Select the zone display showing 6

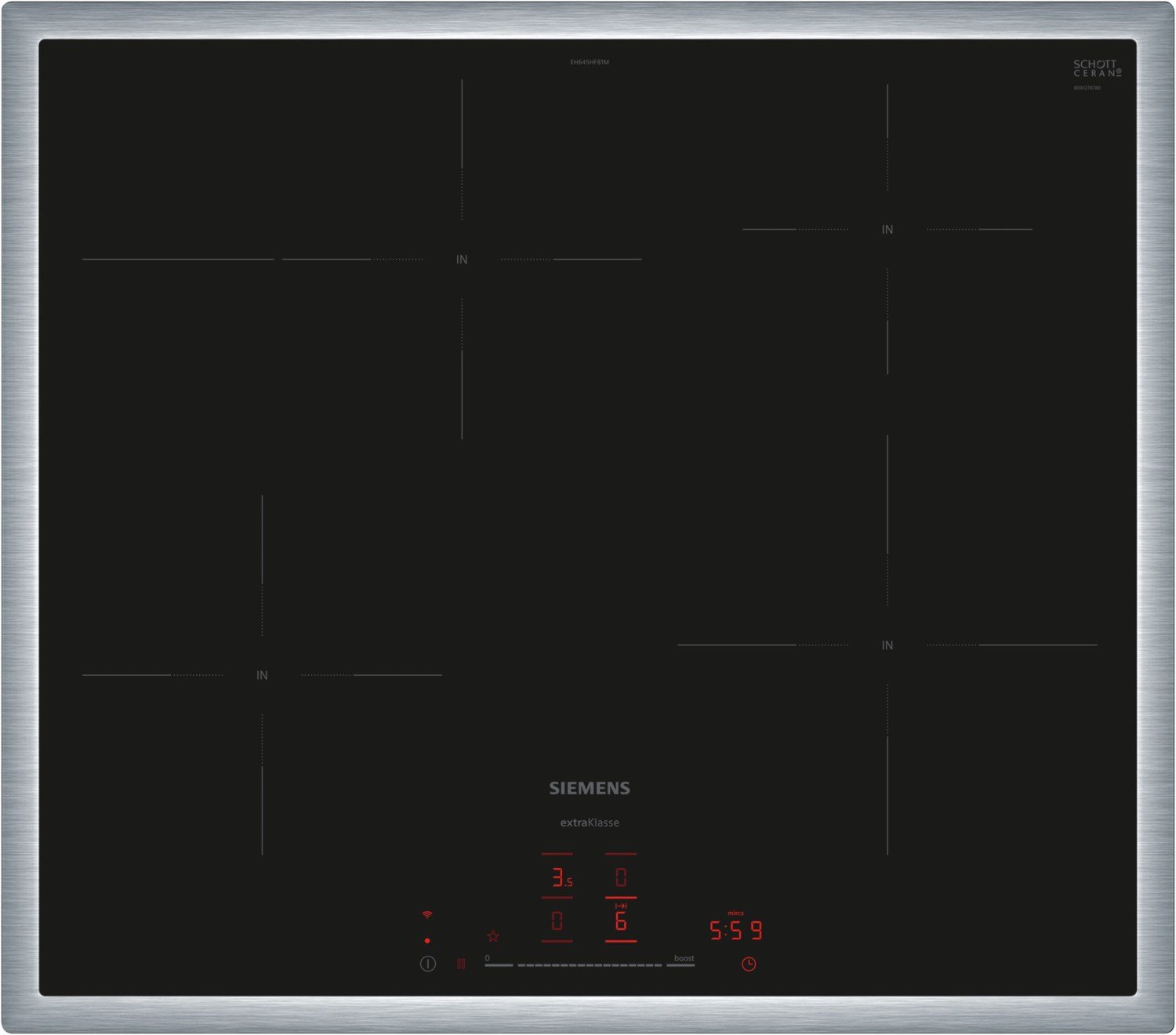coord(621,921)
